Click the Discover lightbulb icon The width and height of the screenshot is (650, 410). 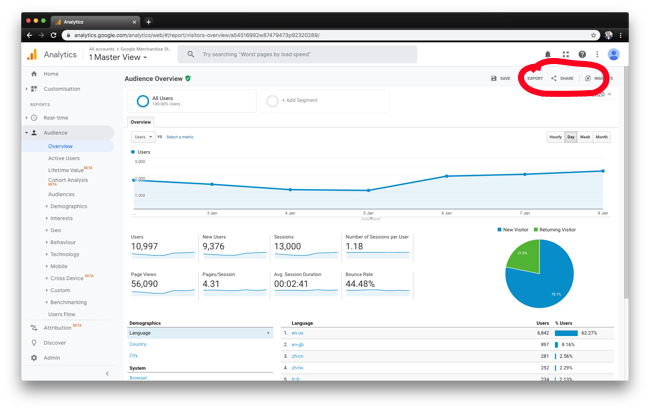coord(34,343)
